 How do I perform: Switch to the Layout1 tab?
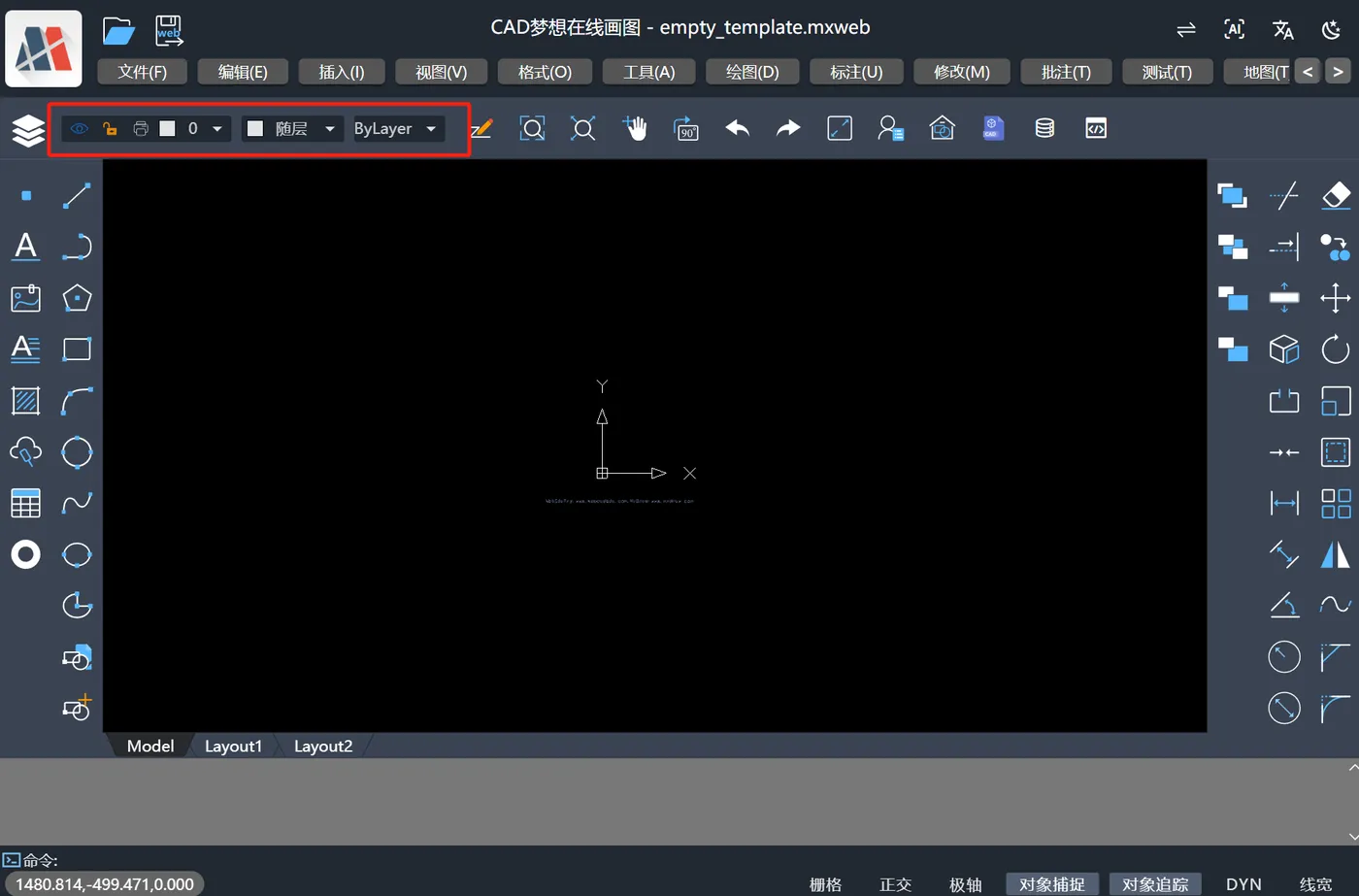(x=233, y=746)
